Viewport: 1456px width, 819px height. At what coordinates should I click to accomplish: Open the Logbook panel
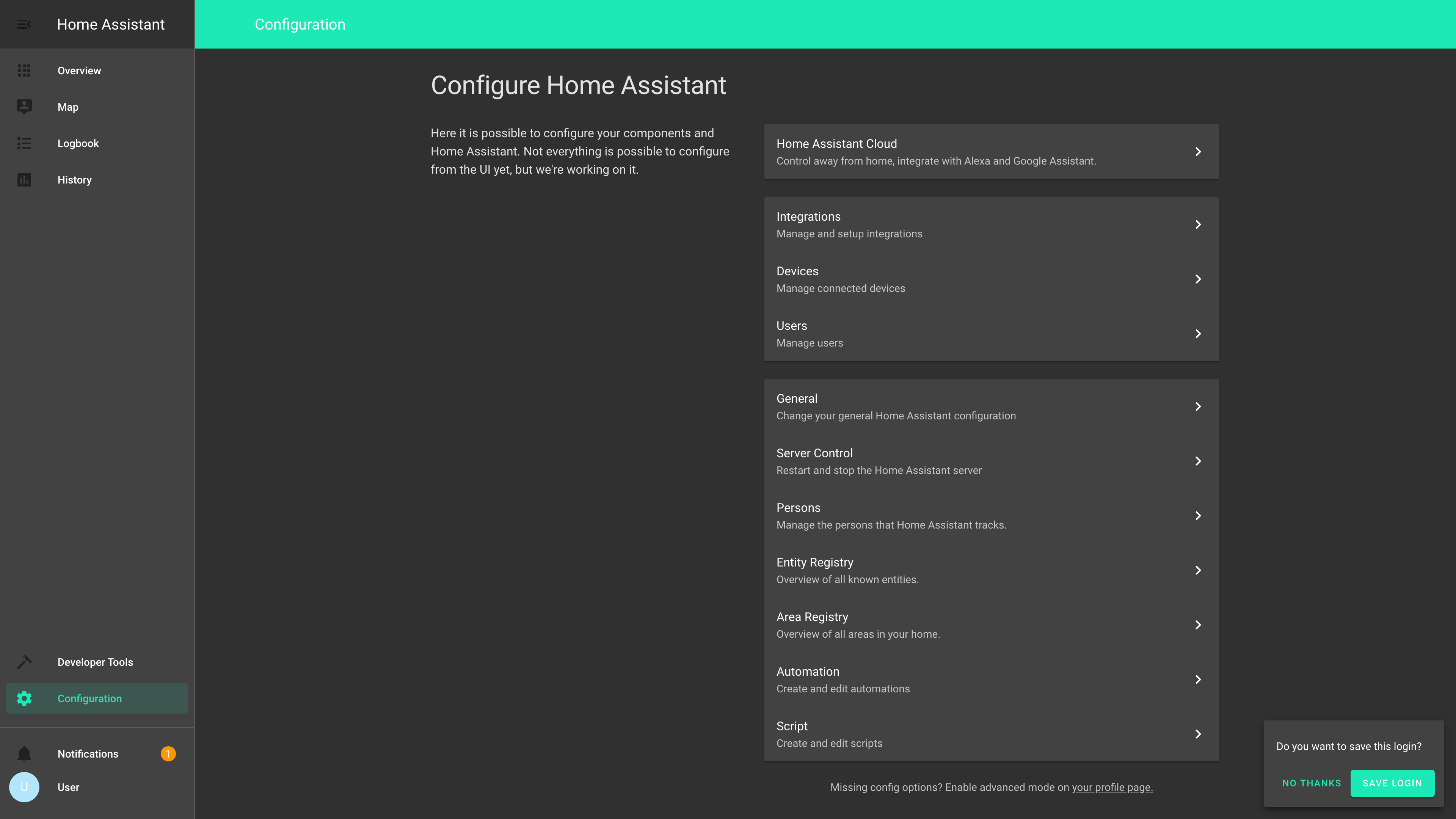(78, 143)
